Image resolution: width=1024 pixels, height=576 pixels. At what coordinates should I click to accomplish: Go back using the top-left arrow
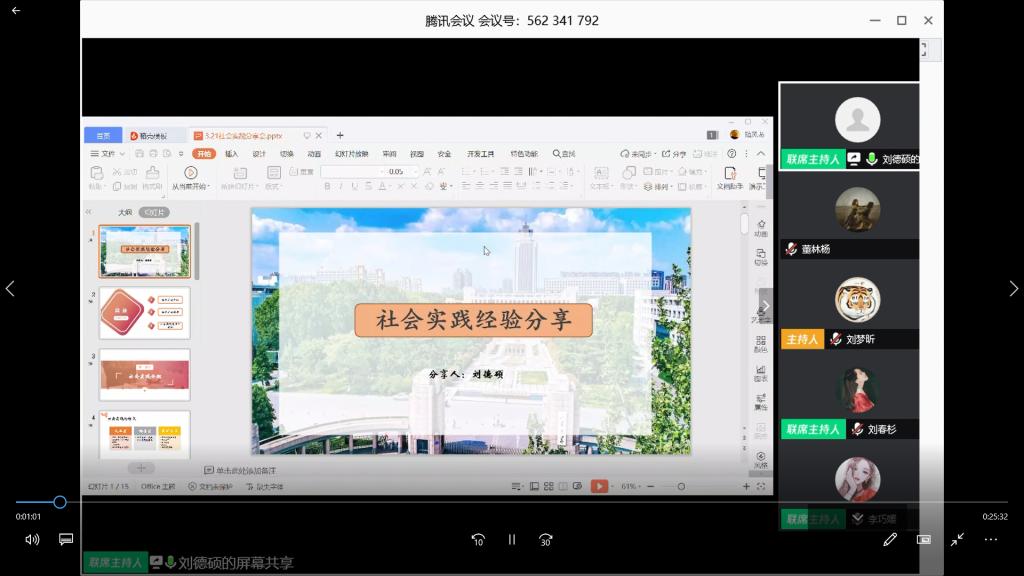pos(15,11)
